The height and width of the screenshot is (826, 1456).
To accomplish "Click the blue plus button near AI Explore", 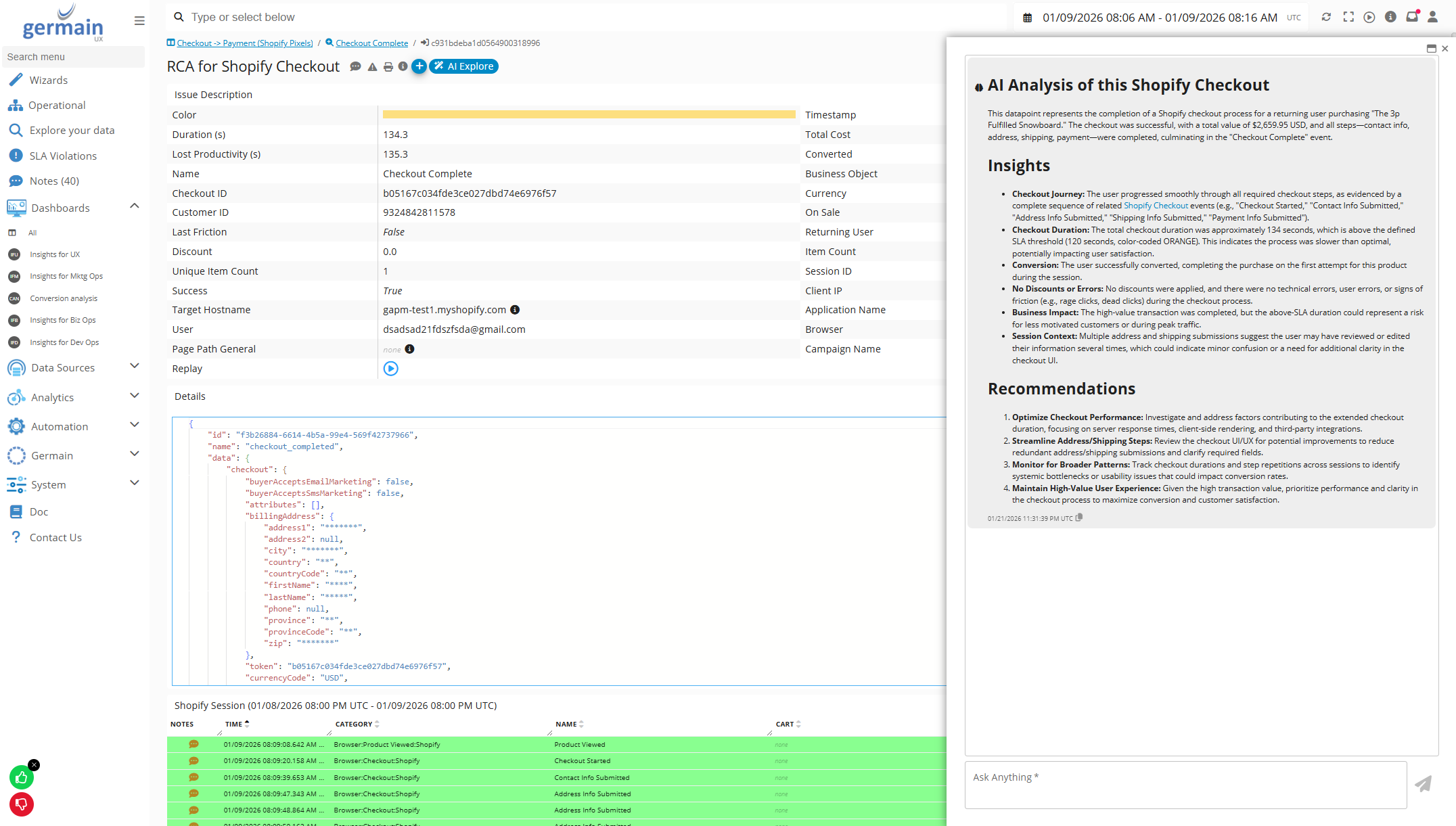I will (419, 66).
